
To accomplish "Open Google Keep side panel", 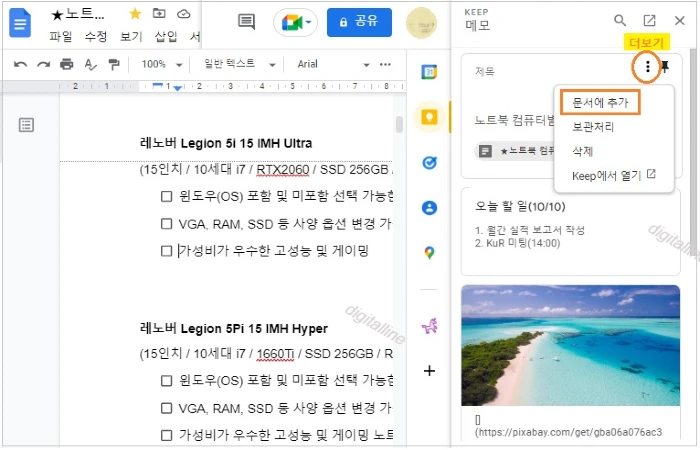I will (429, 117).
